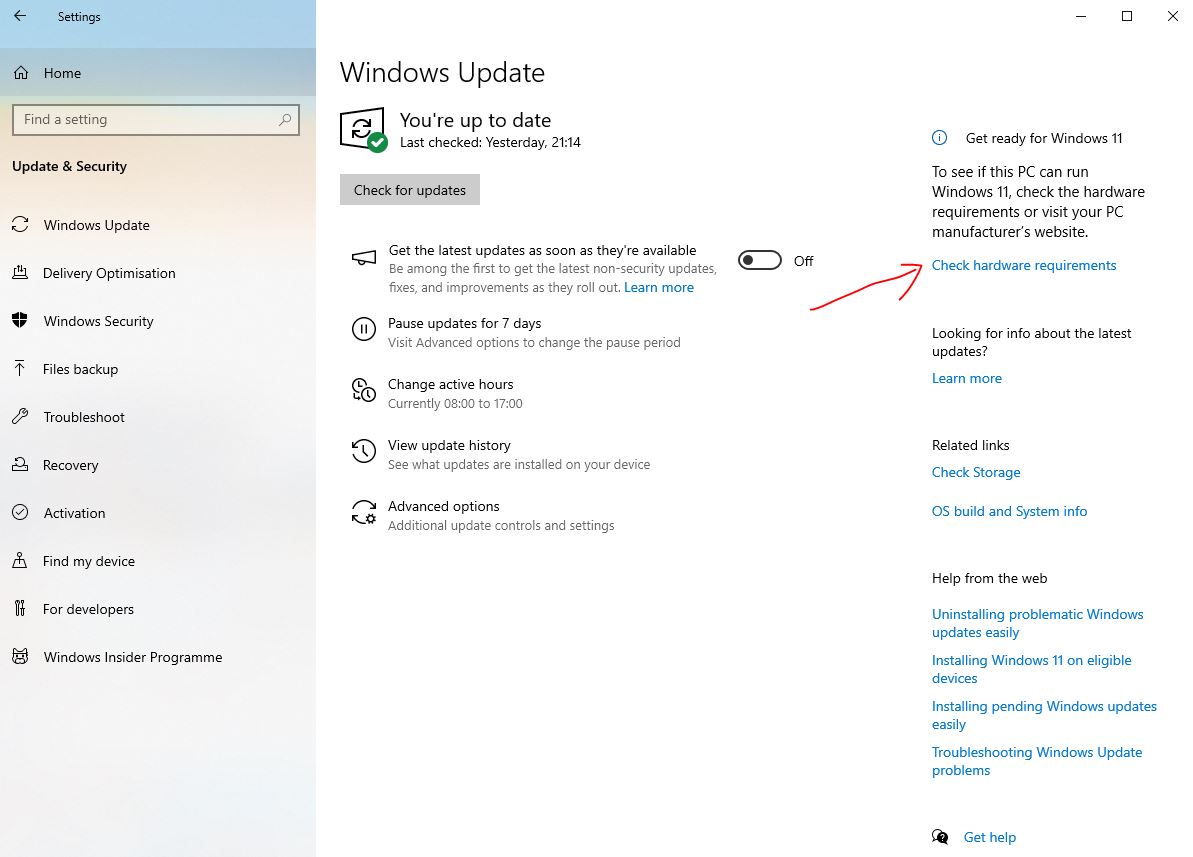This screenshot has width=1193, height=857.
Task: Click Get help link
Action: point(989,837)
